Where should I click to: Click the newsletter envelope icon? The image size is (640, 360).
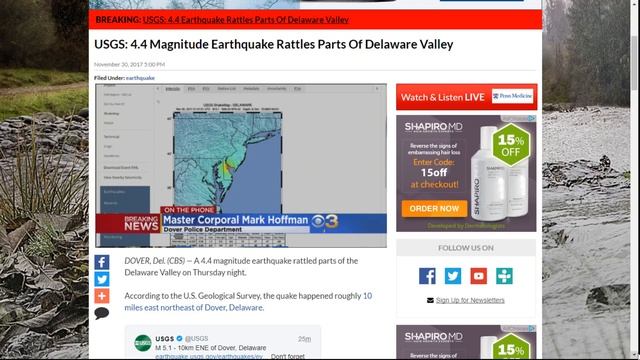click(430, 300)
